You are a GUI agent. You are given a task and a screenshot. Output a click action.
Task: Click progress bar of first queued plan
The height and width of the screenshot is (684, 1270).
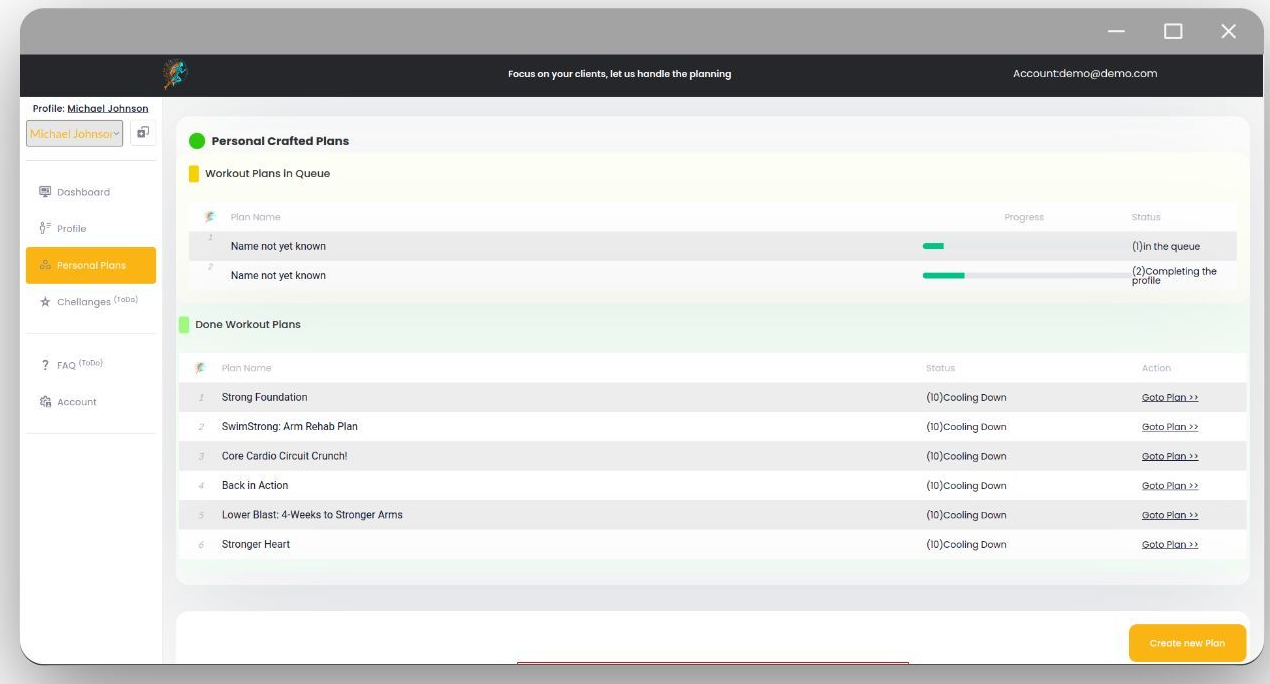[x=1025, y=246]
